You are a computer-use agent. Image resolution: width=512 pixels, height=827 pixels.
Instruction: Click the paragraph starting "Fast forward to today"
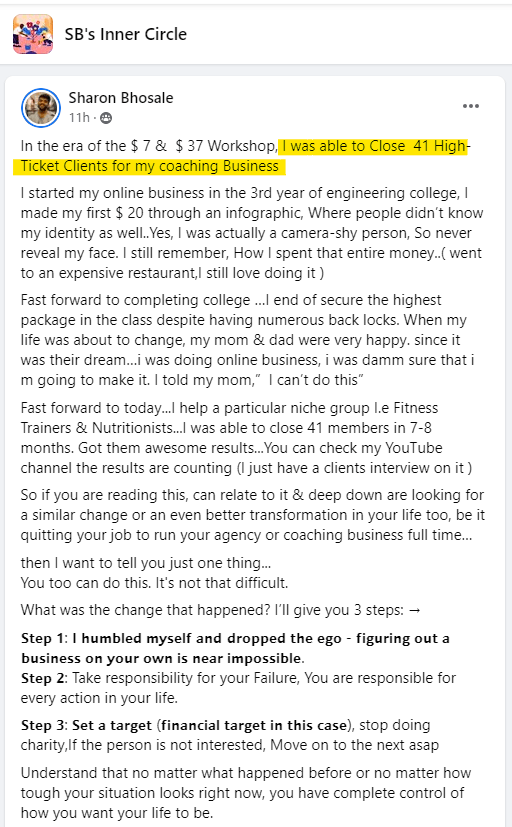click(246, 438)
